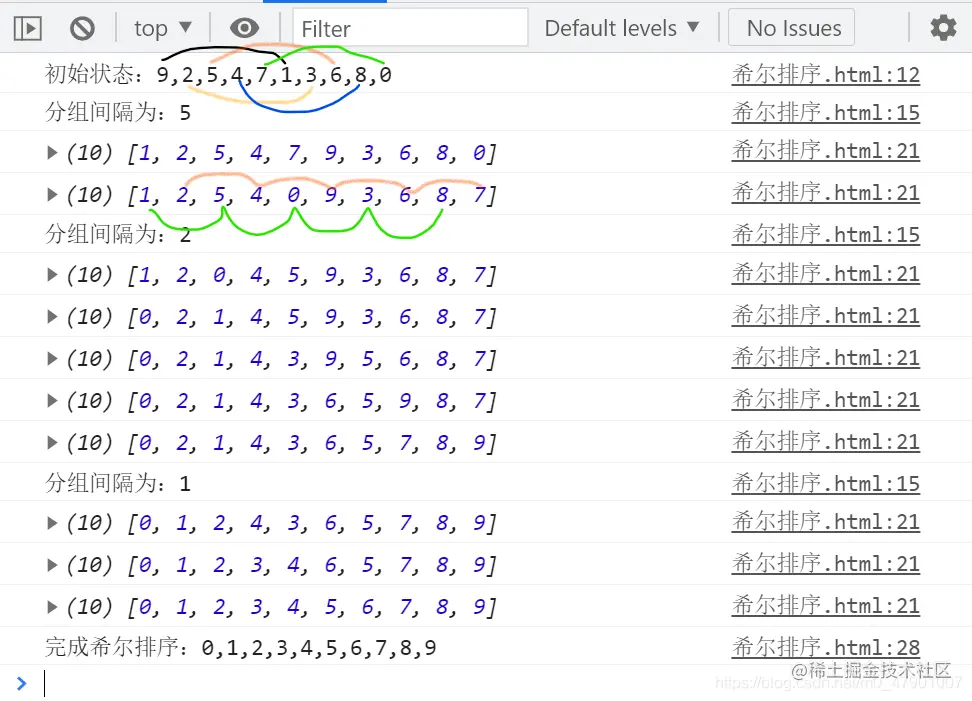Click the No Issues button

793,29
